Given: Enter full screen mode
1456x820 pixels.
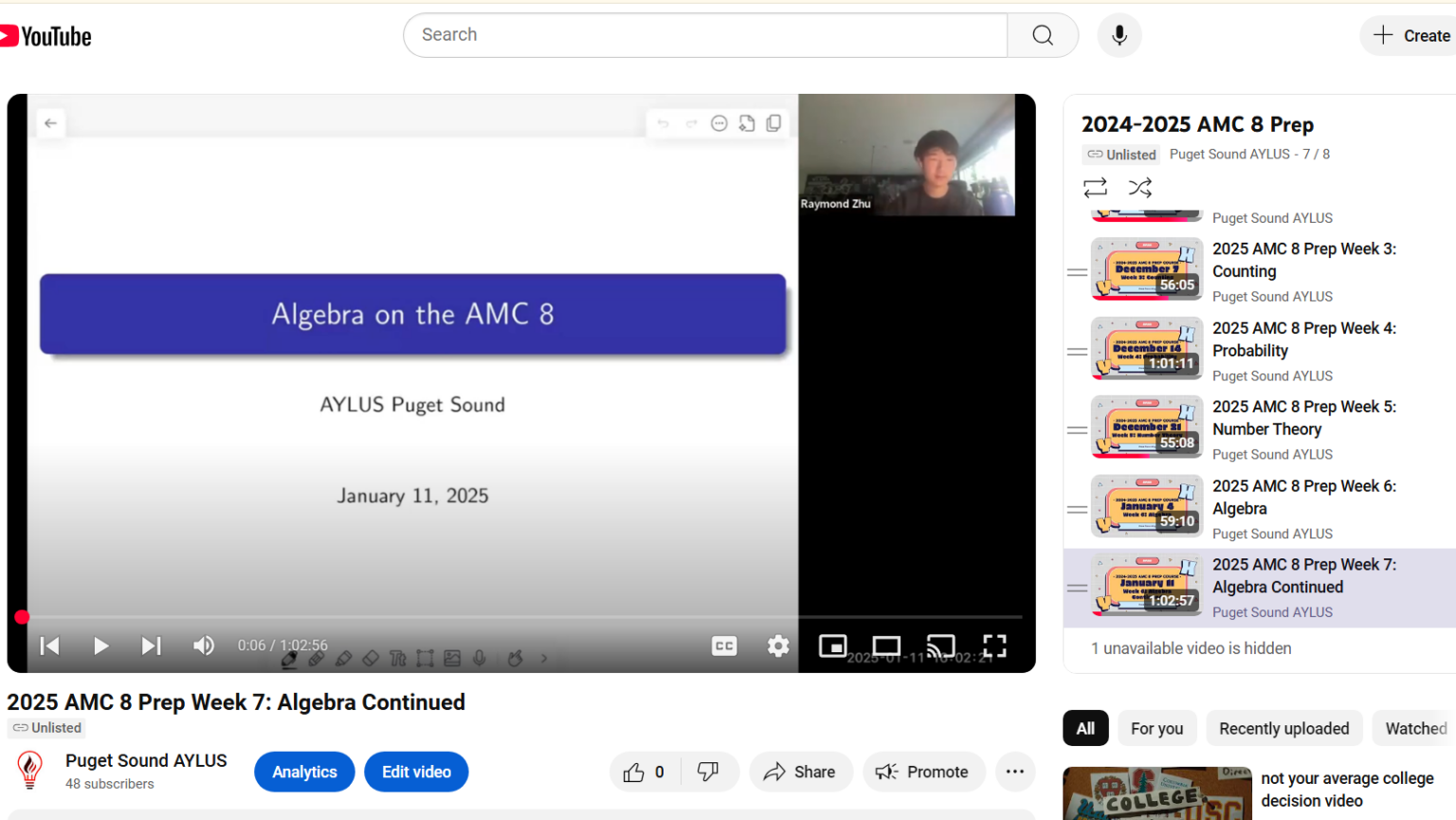Looking at the screenshot, I should 994,646.
